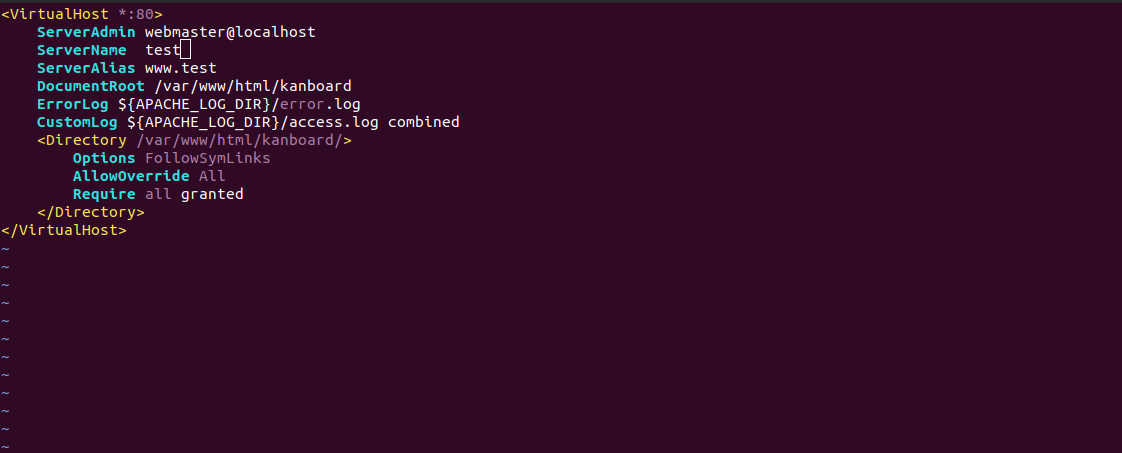Click the closing VirtualHost tag
Viewport: 1122px width, 453px height.
[x=64, y=230]
